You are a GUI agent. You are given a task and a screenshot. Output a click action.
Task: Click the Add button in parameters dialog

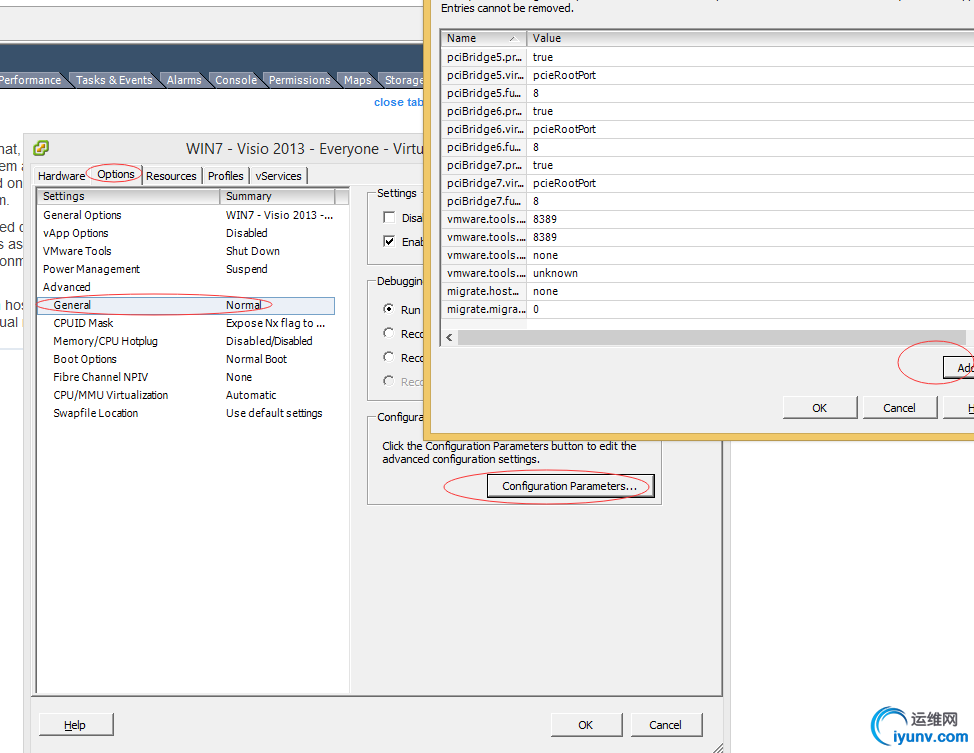pyautogui.click(x=959, y=367)
